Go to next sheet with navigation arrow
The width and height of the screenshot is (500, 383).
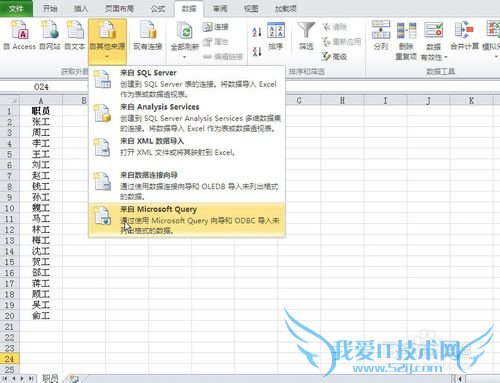tap(22, 379)
